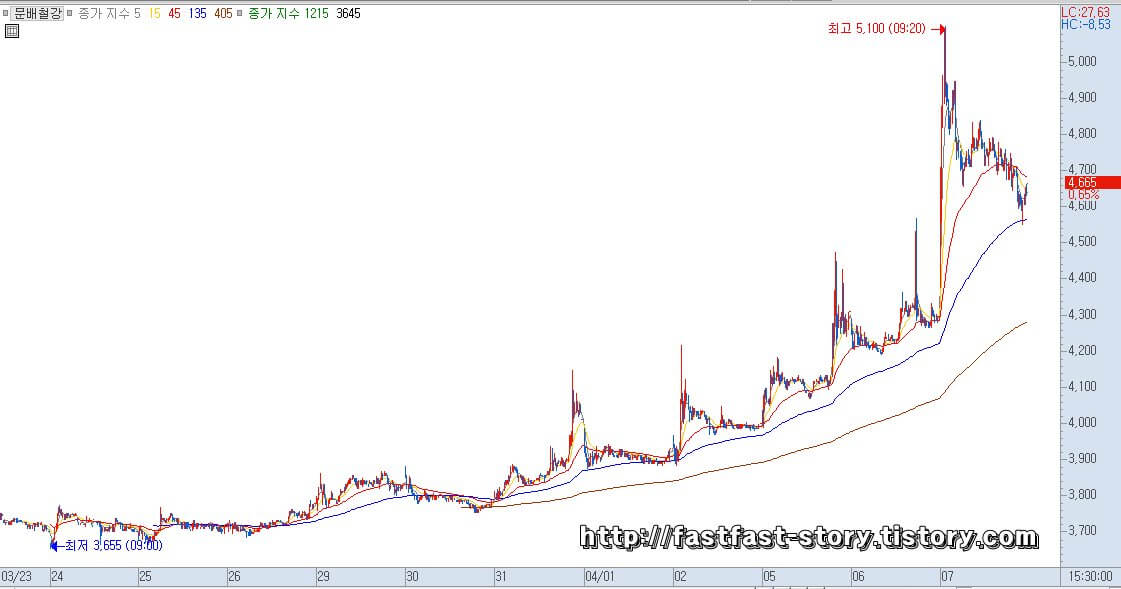The width and height of the screenshot is (1121, 589).
Task: Click the 4,300 price axis label
Action: pyautogui.click(x=1082, y=314)
